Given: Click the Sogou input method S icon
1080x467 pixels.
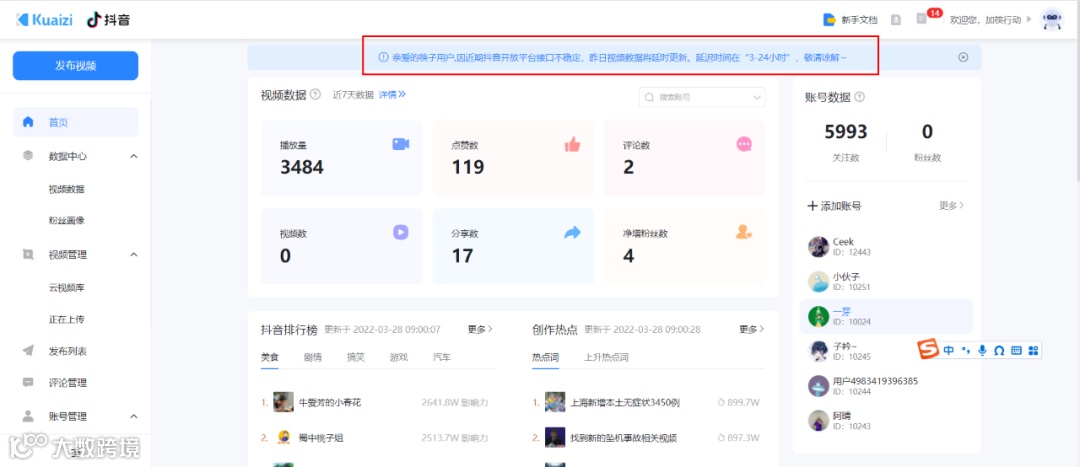Looking at the screenshot, I should coord(928,350).
